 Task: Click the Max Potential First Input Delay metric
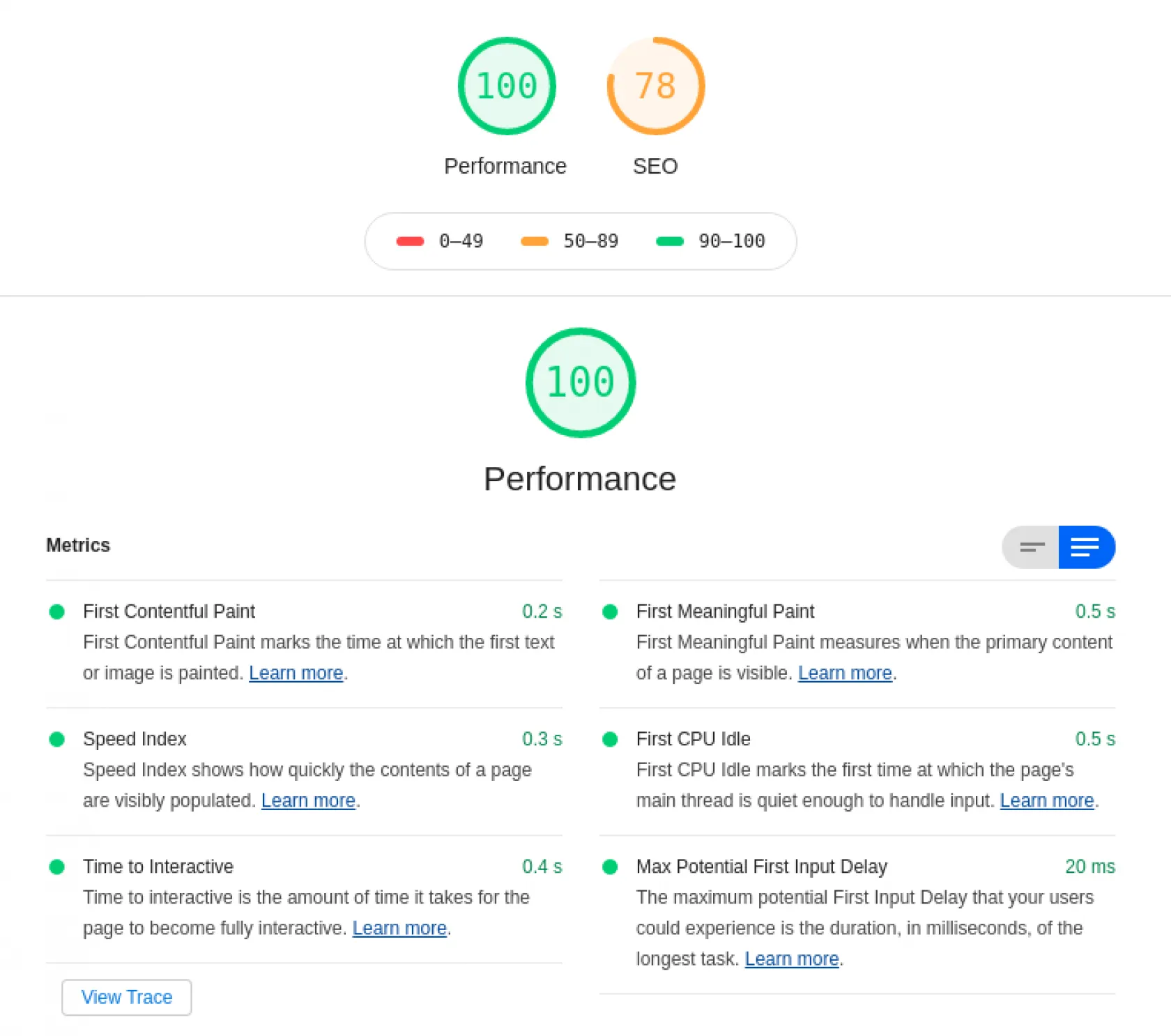coord(761,867)
